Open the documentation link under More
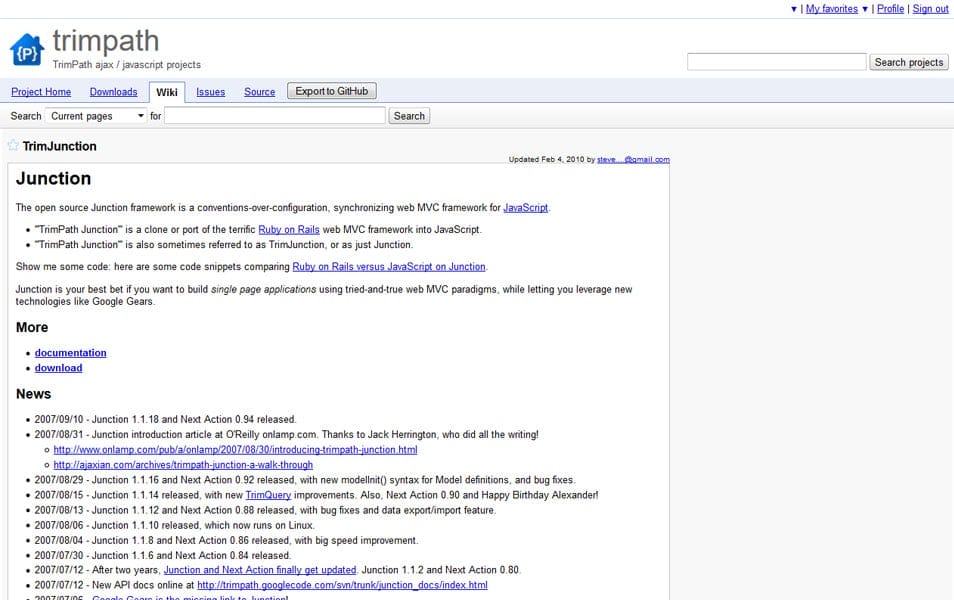The image size is (954, 600). pos(71,353)
